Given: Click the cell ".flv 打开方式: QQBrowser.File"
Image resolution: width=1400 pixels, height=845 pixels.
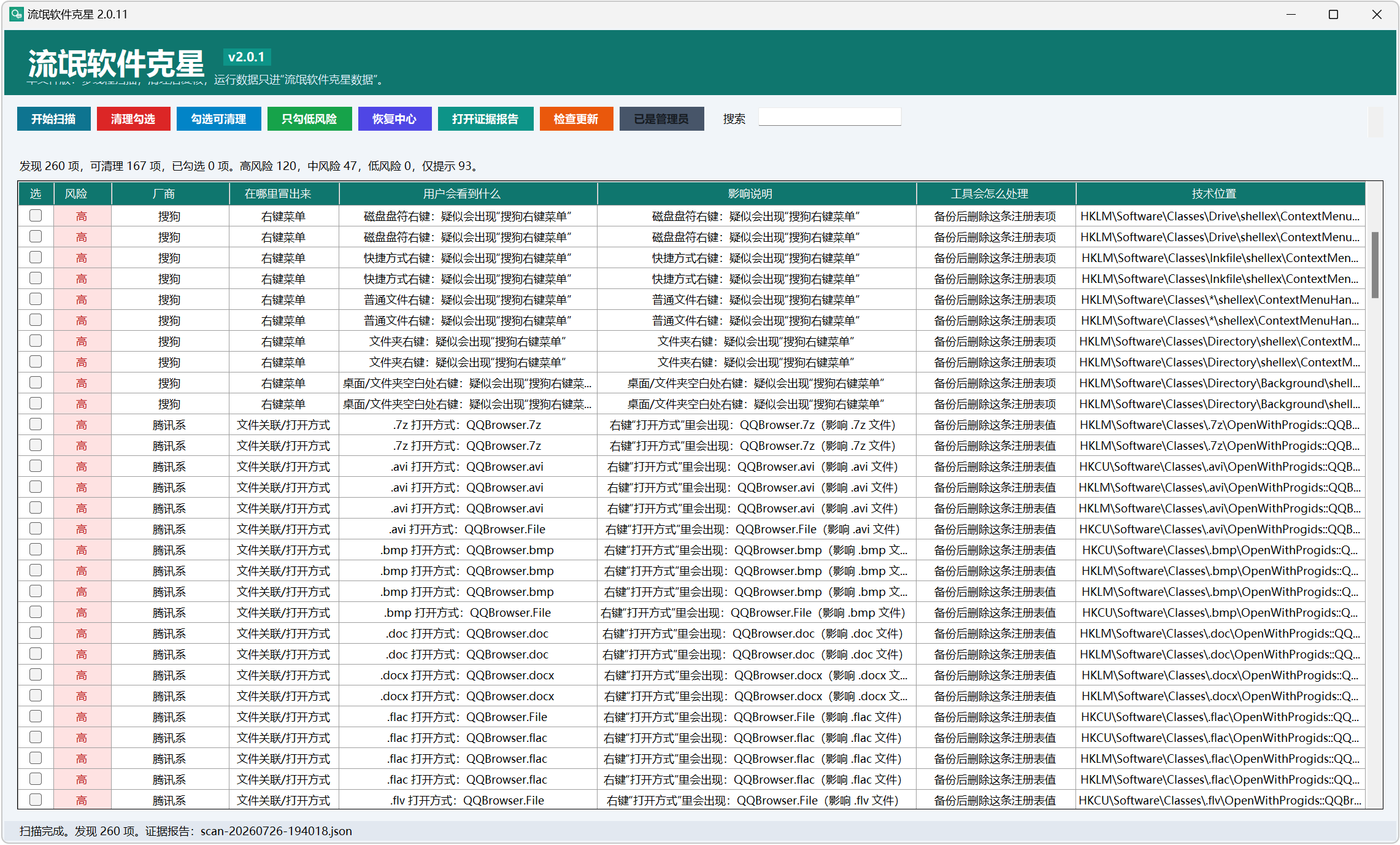Looking at the screenshot, I should pos(467,800).
